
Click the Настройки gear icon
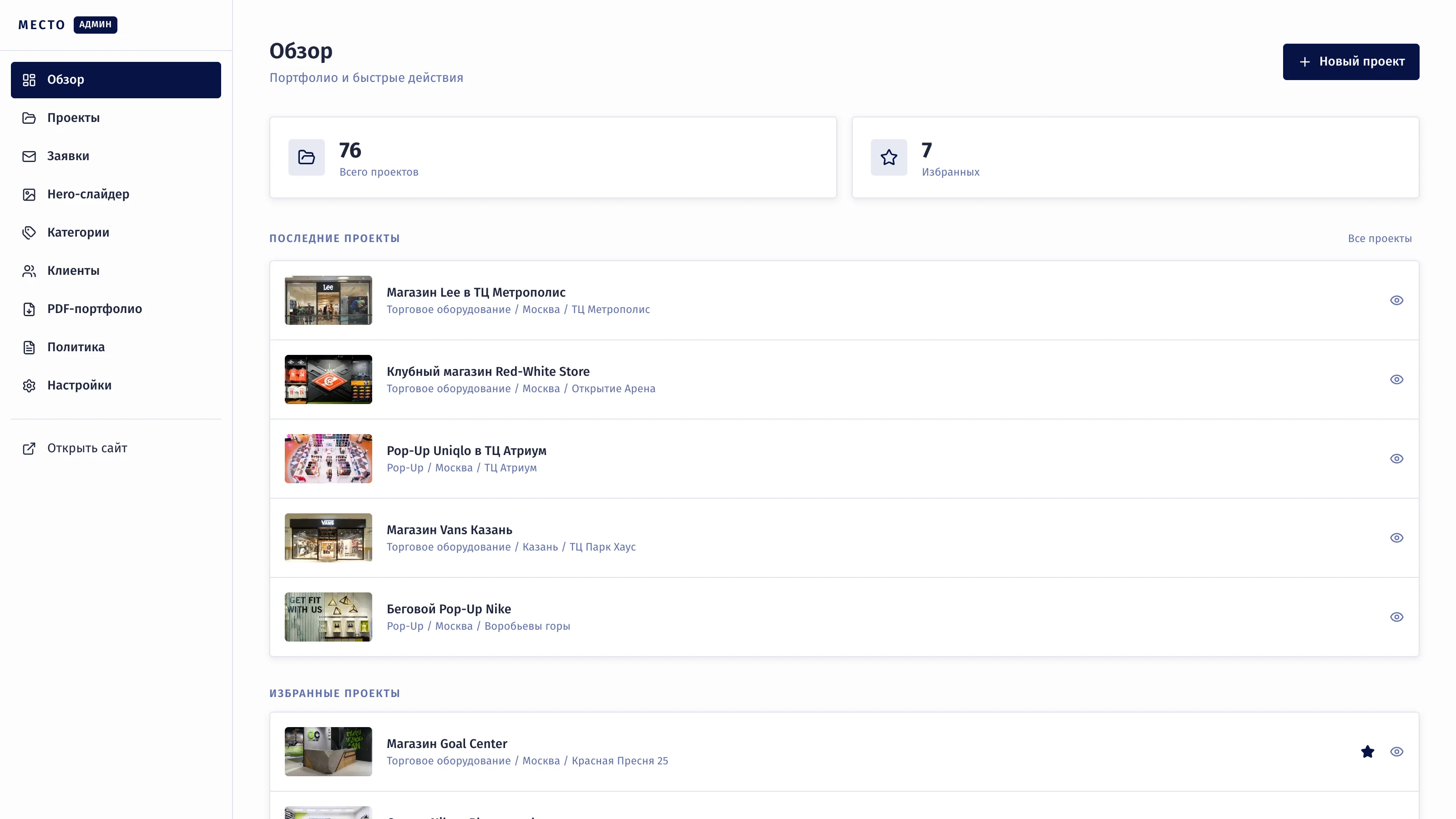click(x=29, y=385)
